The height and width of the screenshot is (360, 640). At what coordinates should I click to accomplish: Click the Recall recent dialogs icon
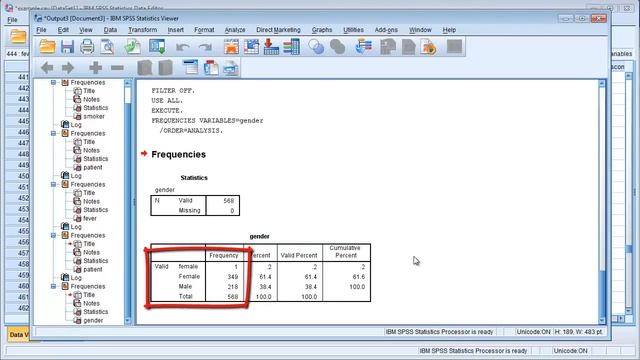157,47
